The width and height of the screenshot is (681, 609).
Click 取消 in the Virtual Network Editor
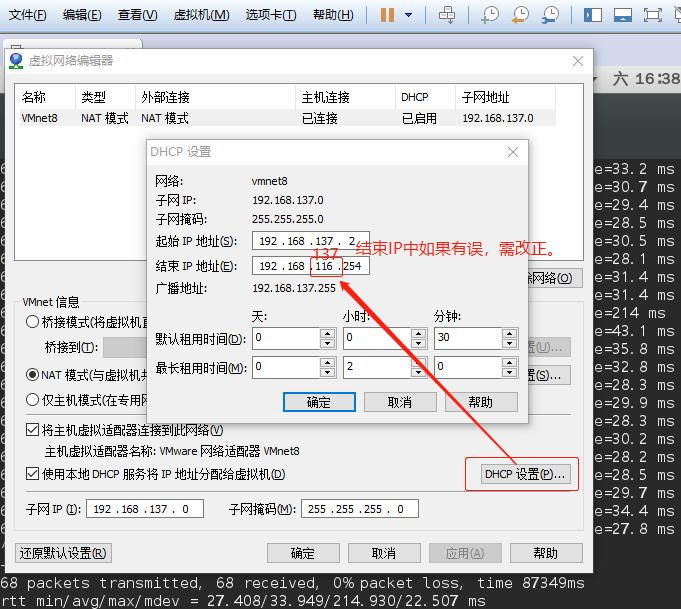pos(384,553)
